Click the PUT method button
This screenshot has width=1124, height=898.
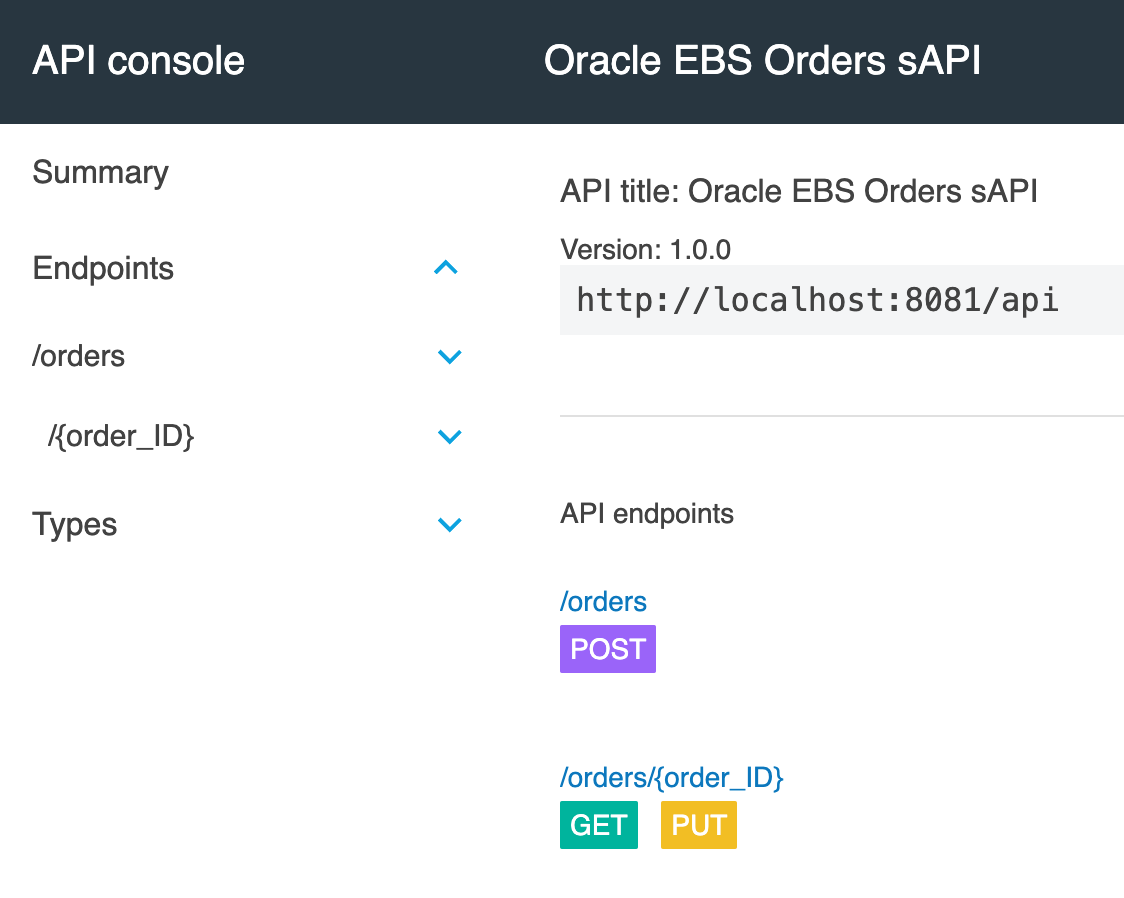tap(699, 825)
